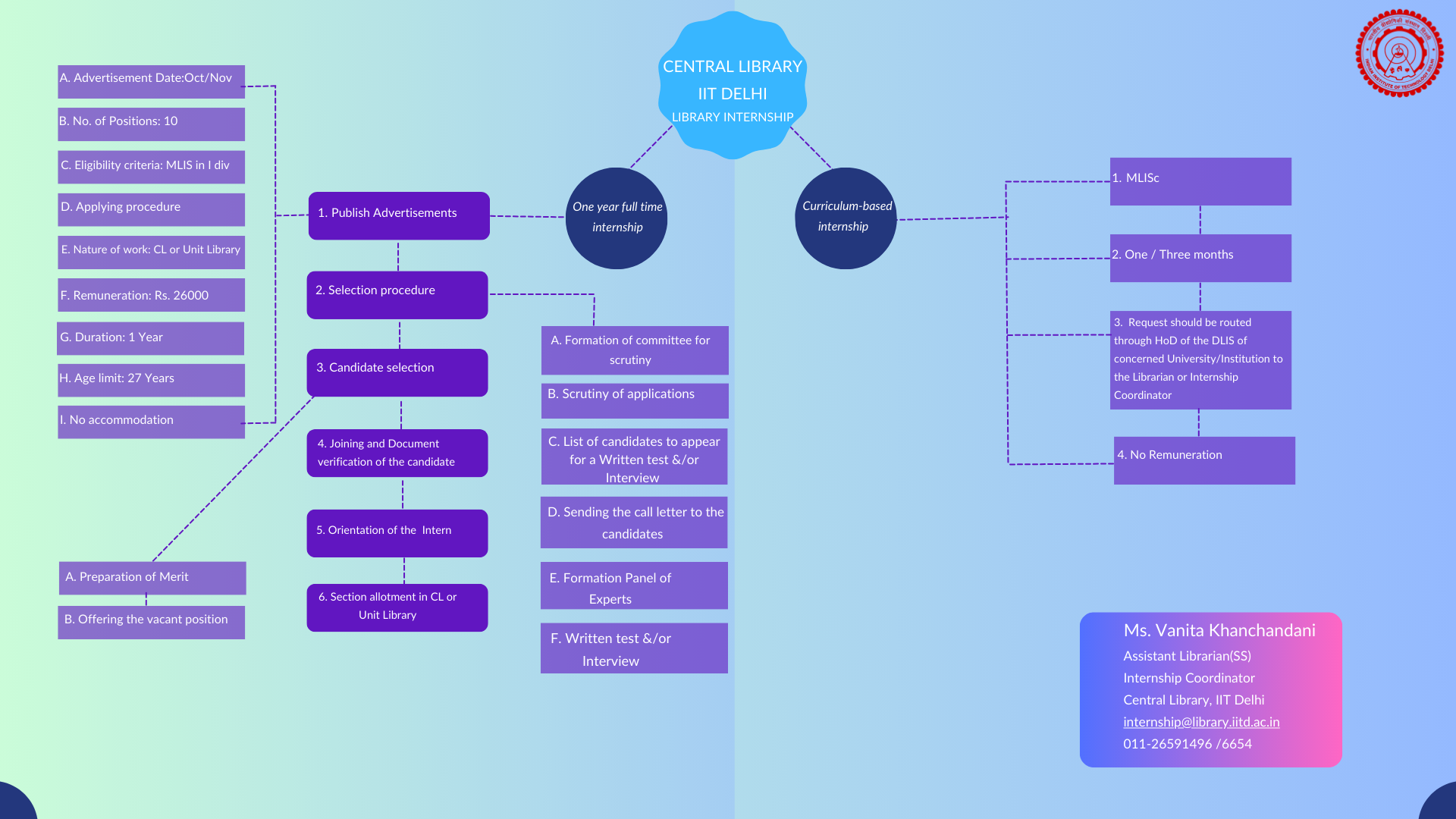Click the Ms. Vanita Khanchandani contact card
The height and width of the screenshot is (819, 1456).
[1210, 690]
